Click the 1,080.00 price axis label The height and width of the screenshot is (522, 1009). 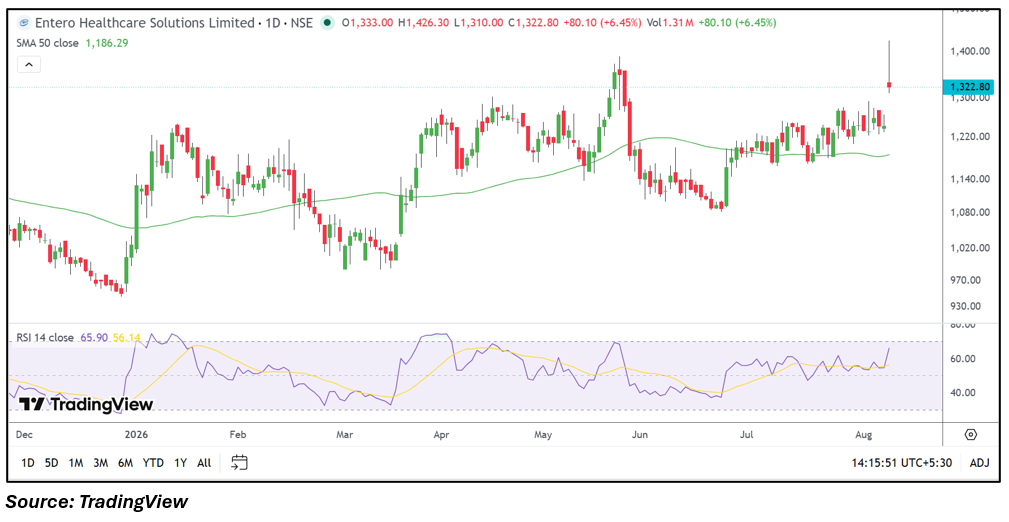[970, 212]
